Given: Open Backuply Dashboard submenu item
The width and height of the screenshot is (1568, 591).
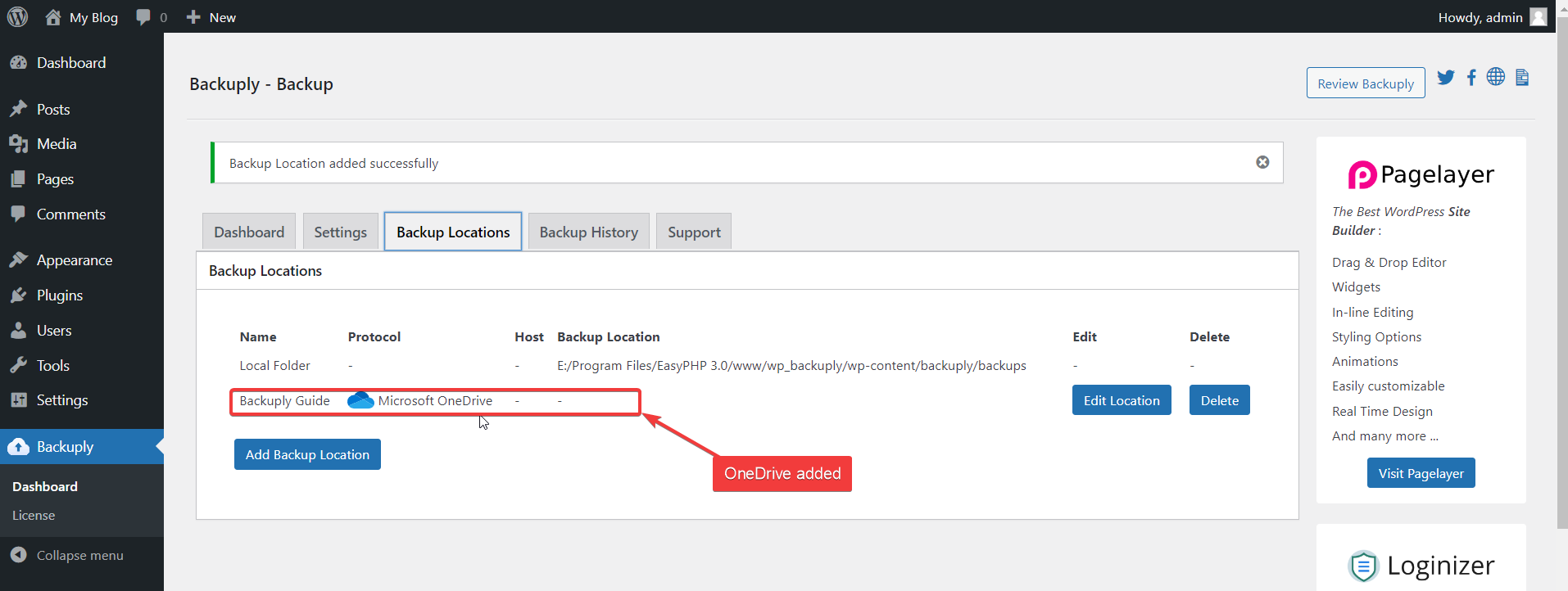Looking at the screenshot, I should (x=45, y=486).
